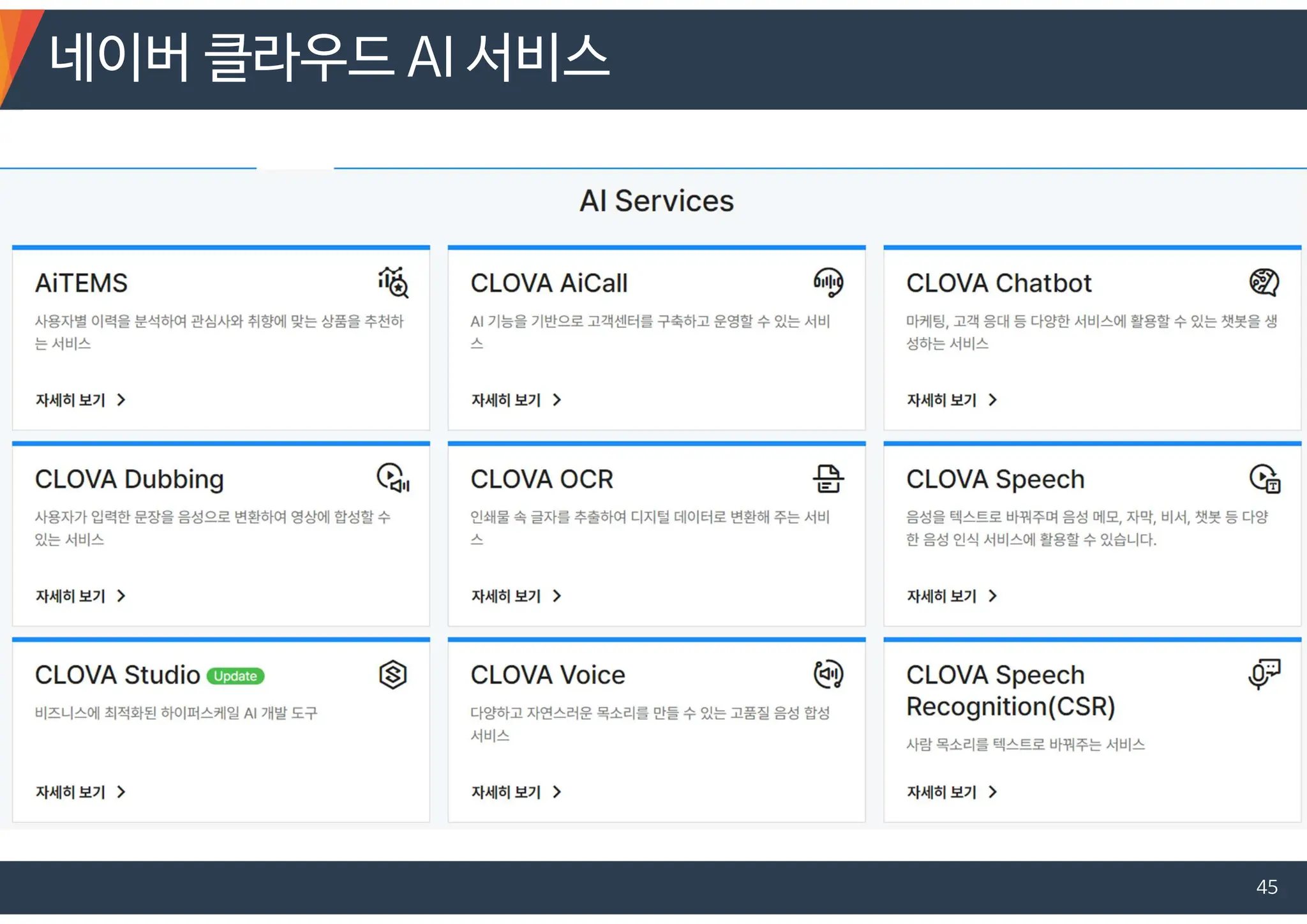
Task: Open 자세히 보기 link under CLOVA Speech
Action: click(x=942, y=596)
